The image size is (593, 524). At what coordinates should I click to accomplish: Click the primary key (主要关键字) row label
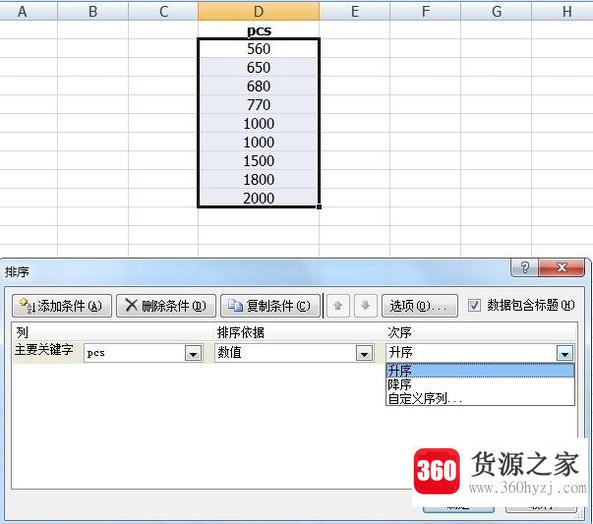(x=44, y=349)
